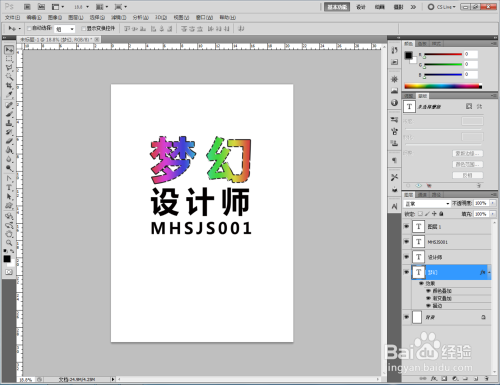The height and width of the screenshot is (385, 500).
Task: Click the add pixel mask icon in Masks panel
Action: tap(469, 106)
